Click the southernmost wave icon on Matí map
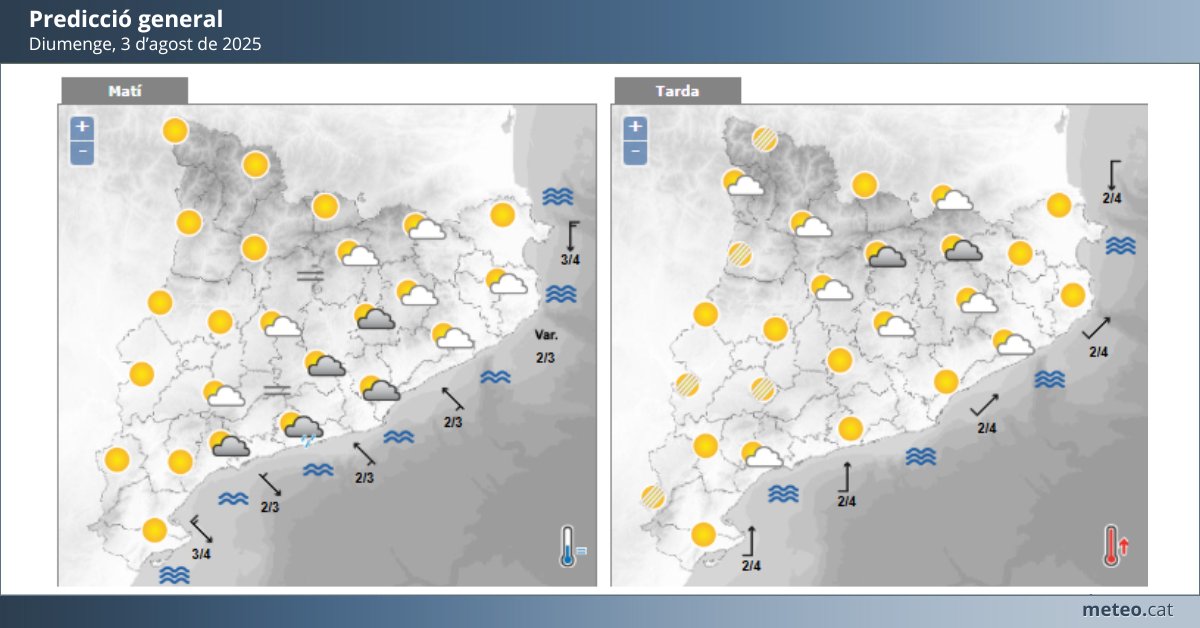Screen dimensions: 1200x628 click(175, 575)
